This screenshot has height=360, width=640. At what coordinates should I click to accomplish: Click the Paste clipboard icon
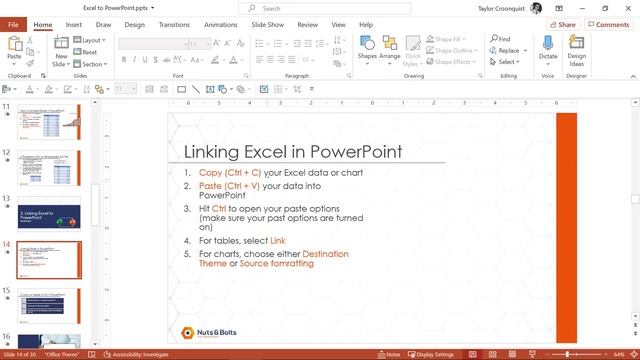pos(14,44)
